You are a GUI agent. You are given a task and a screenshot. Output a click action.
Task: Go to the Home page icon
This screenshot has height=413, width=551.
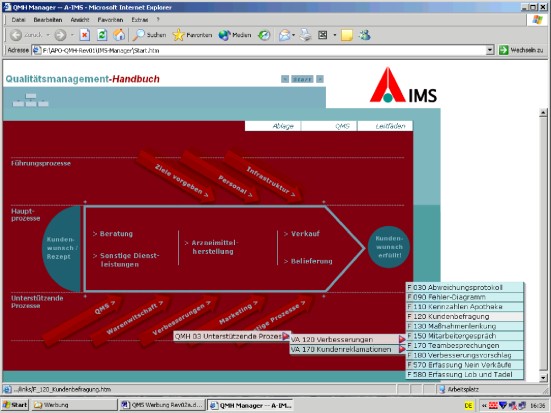click(x=119, y=35)
